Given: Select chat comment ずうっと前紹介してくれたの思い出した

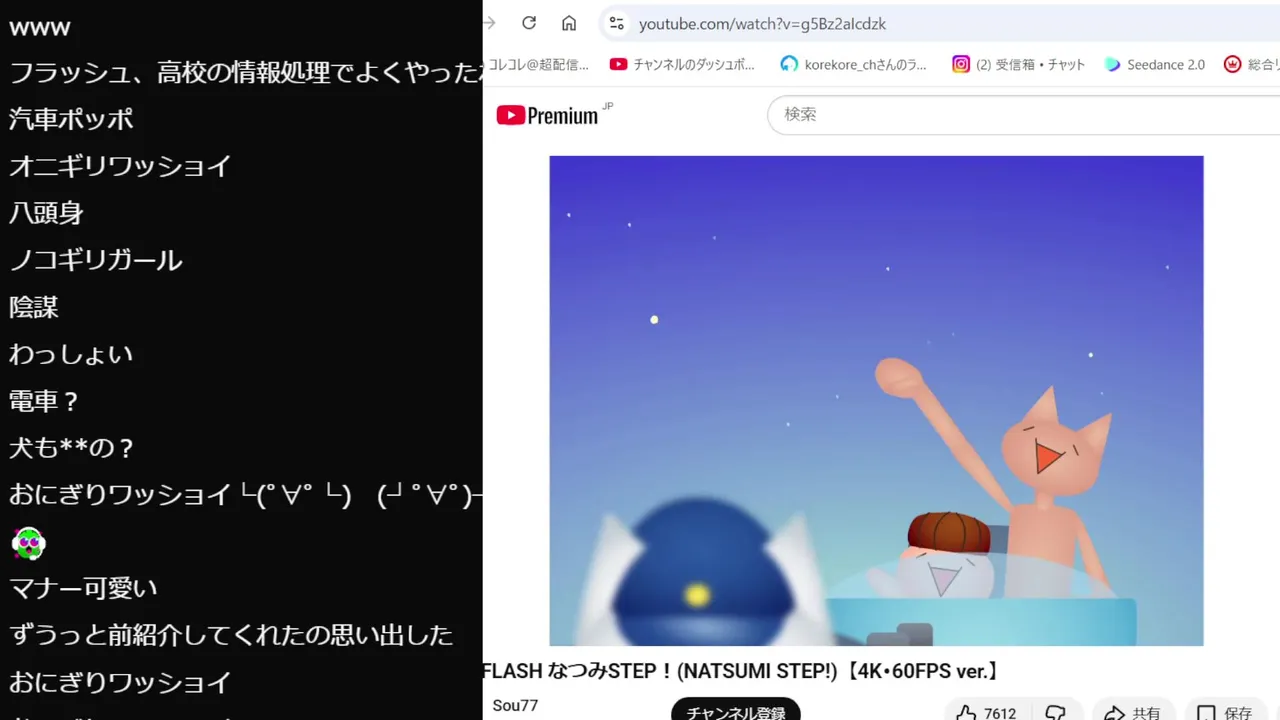Looking at the screenshot, I should point(231,635).
